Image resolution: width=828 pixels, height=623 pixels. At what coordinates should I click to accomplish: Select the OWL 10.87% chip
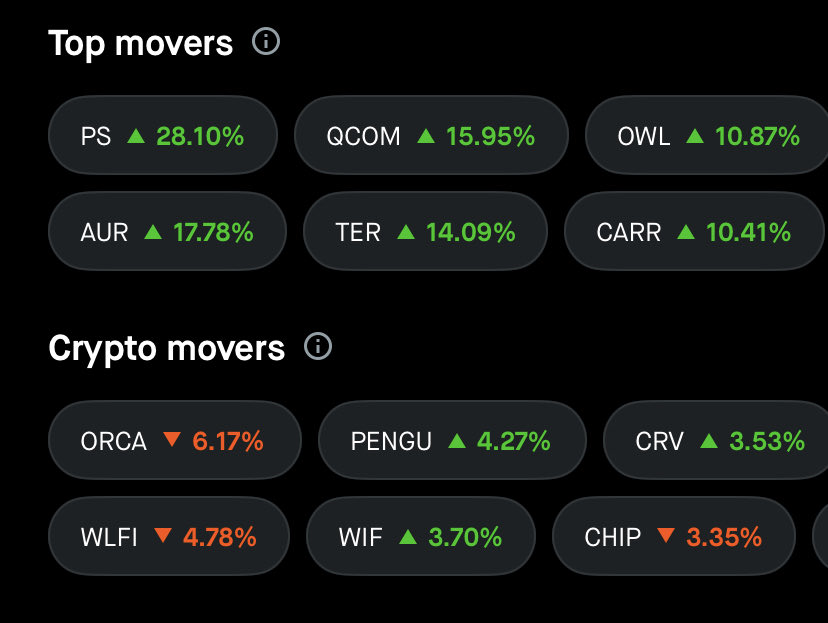(707, 135)
